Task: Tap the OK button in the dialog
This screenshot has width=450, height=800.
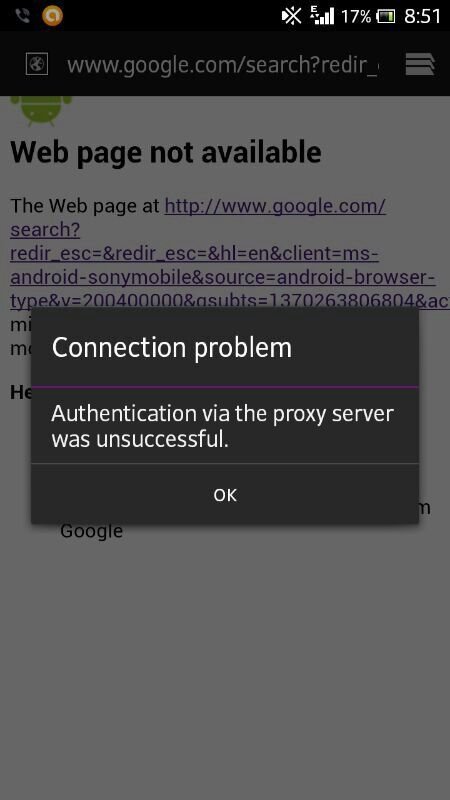Action: coord(225,494)
